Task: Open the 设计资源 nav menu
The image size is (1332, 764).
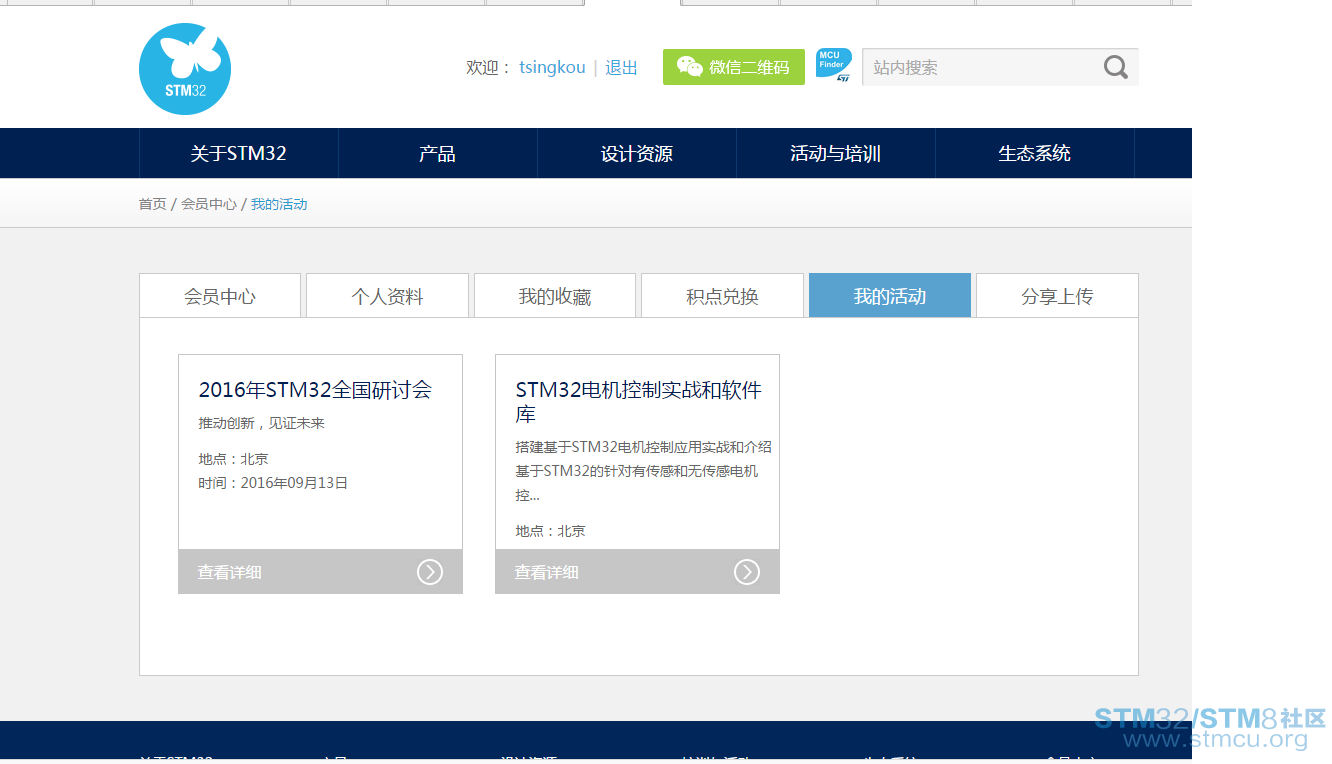Action: 637,153
